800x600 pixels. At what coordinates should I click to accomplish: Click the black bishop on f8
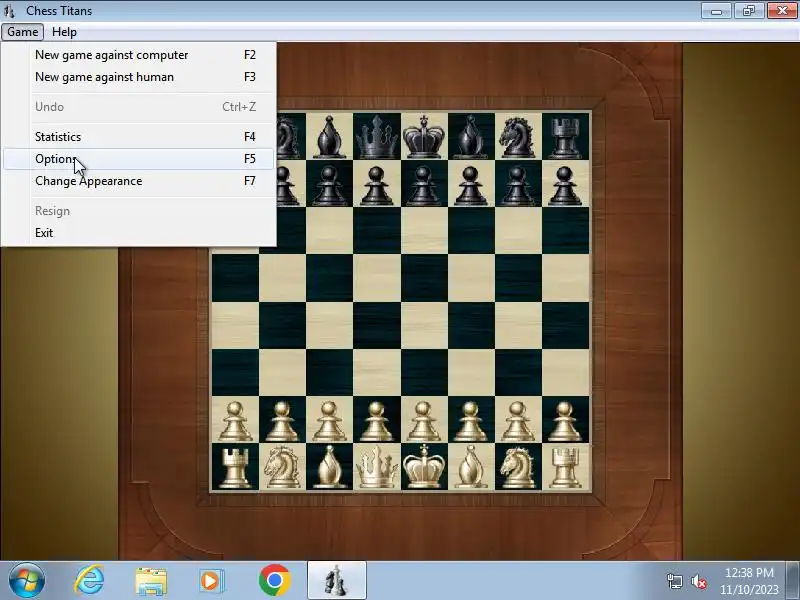click(x=470, y=137)
